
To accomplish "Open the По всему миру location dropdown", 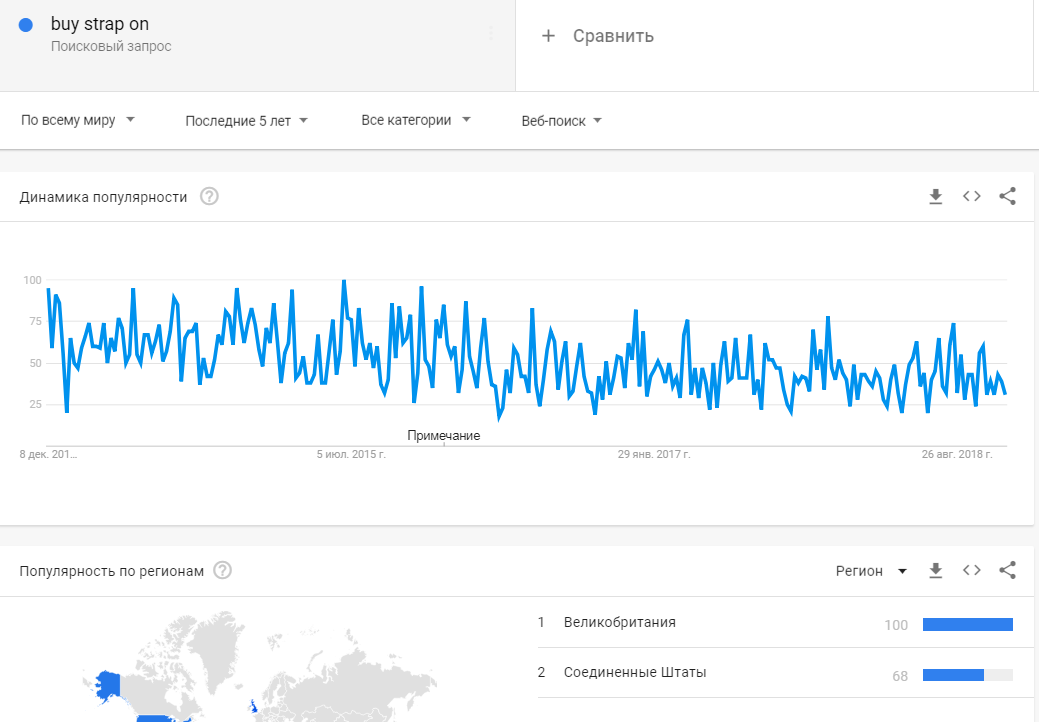I will [78, 120].
